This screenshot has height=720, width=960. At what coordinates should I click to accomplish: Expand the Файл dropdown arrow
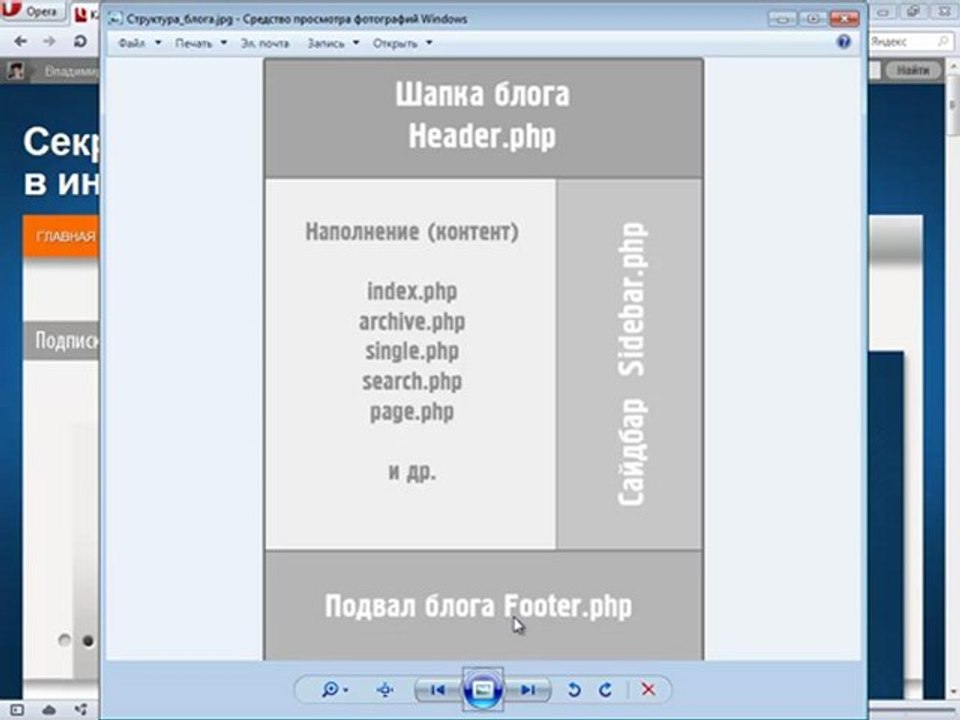[x=158, y=43]
